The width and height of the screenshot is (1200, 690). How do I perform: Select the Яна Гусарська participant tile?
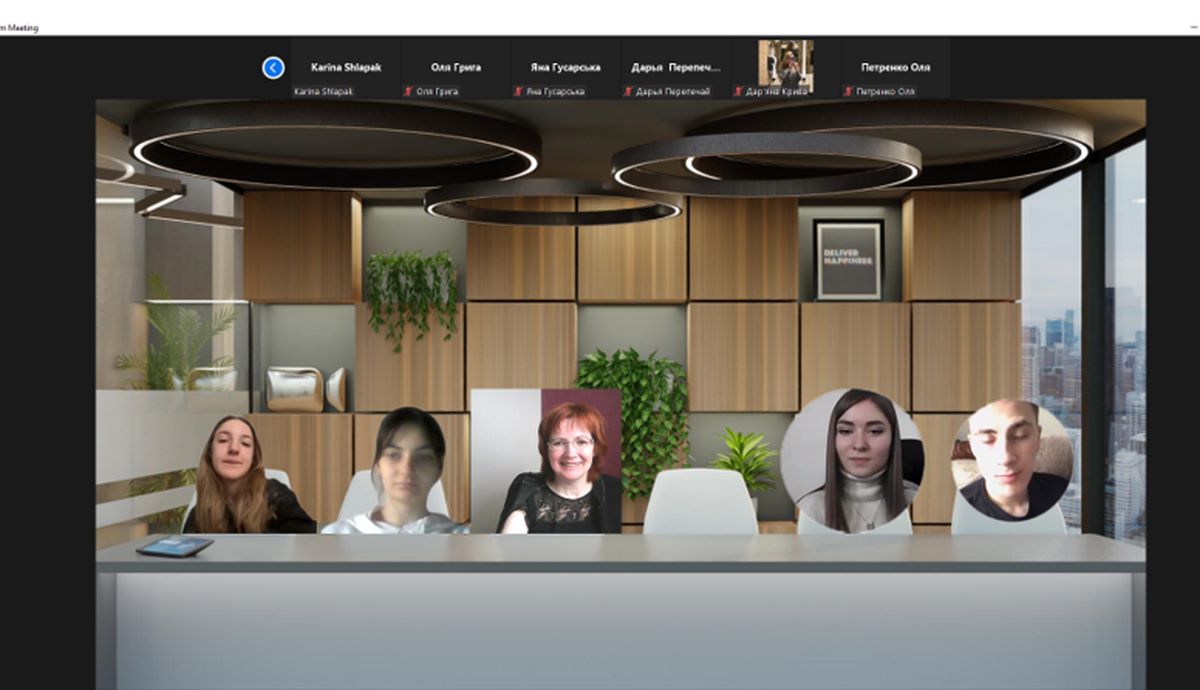click(x=565, y=68)
